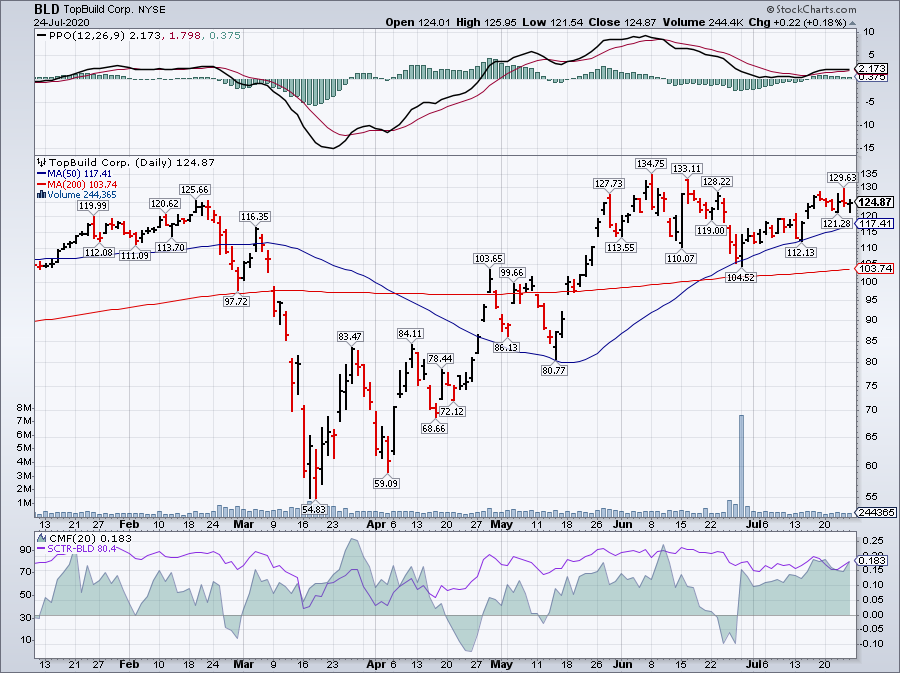Viewport: 900px width, 673px height.
Task: Click the 127.73 price label
Action: coord(608,184)
